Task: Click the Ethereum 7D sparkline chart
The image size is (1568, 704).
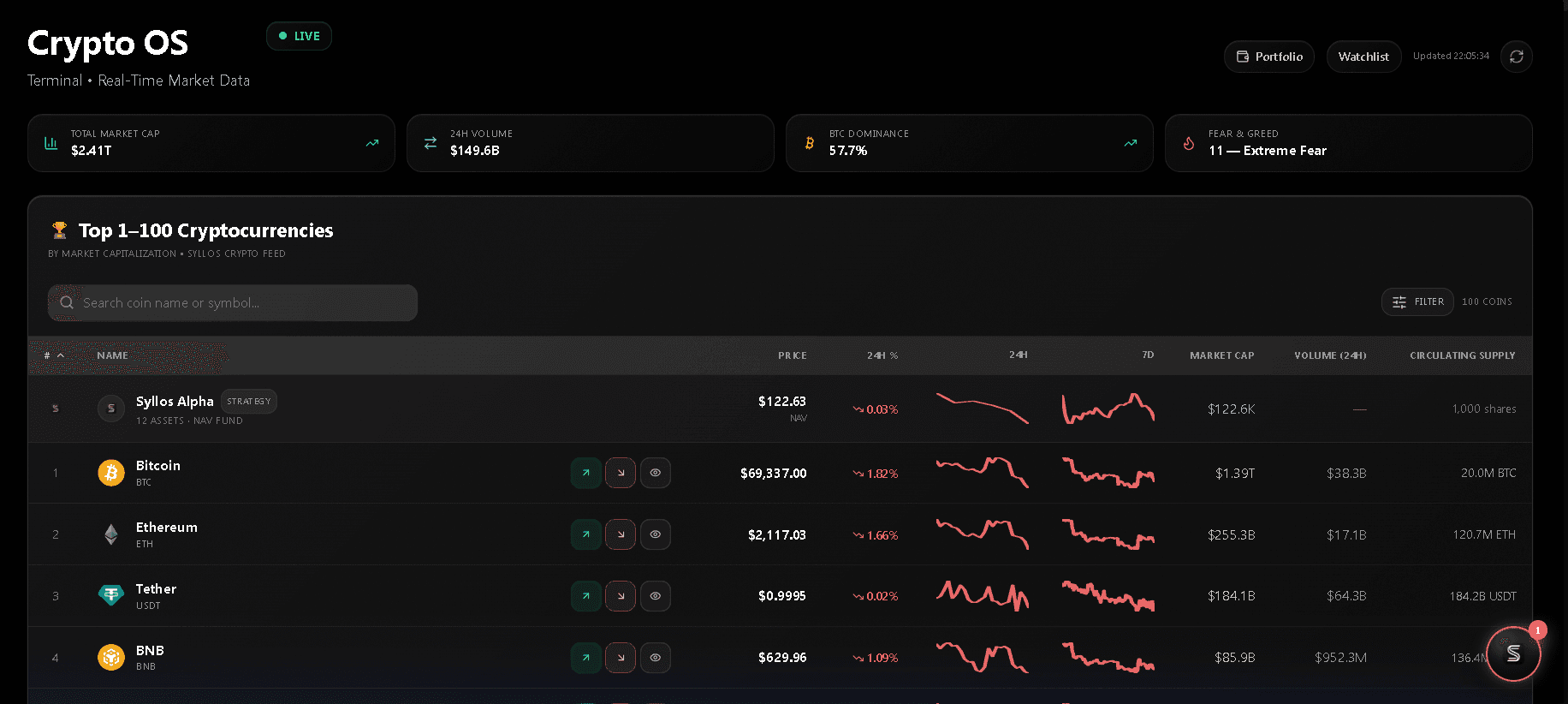Action: coord(1108,534)
